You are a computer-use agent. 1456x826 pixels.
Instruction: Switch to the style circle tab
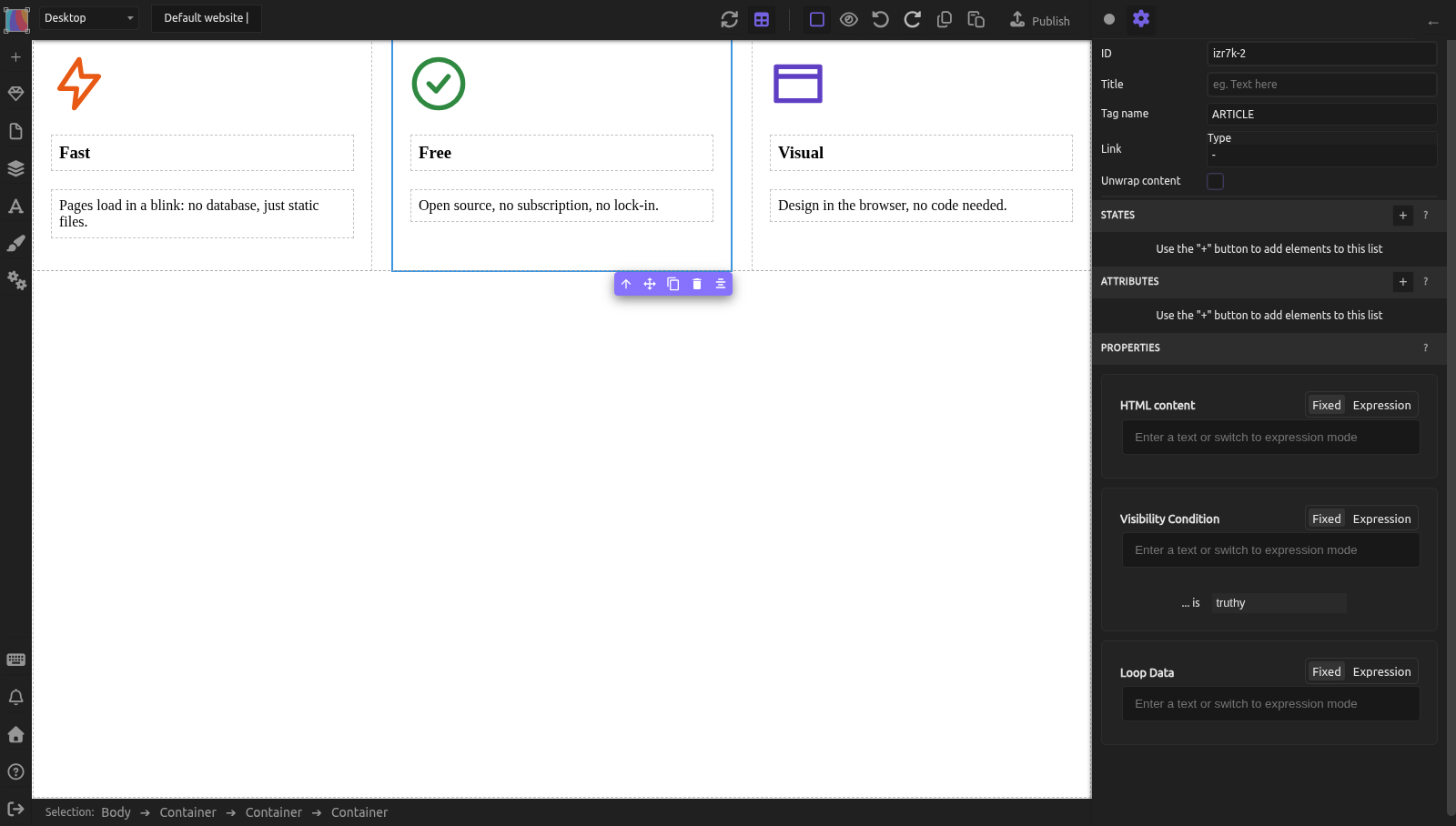coord(1109,18)
